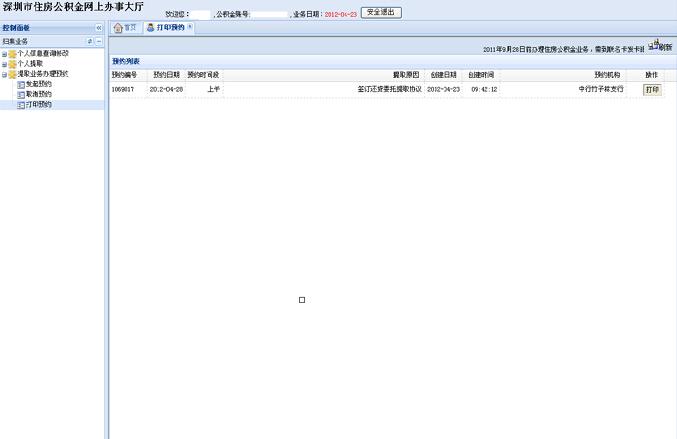Click the 打印 button in the appointment row
The height and width of the screenshot is (439, 677).
pos(652,89)
